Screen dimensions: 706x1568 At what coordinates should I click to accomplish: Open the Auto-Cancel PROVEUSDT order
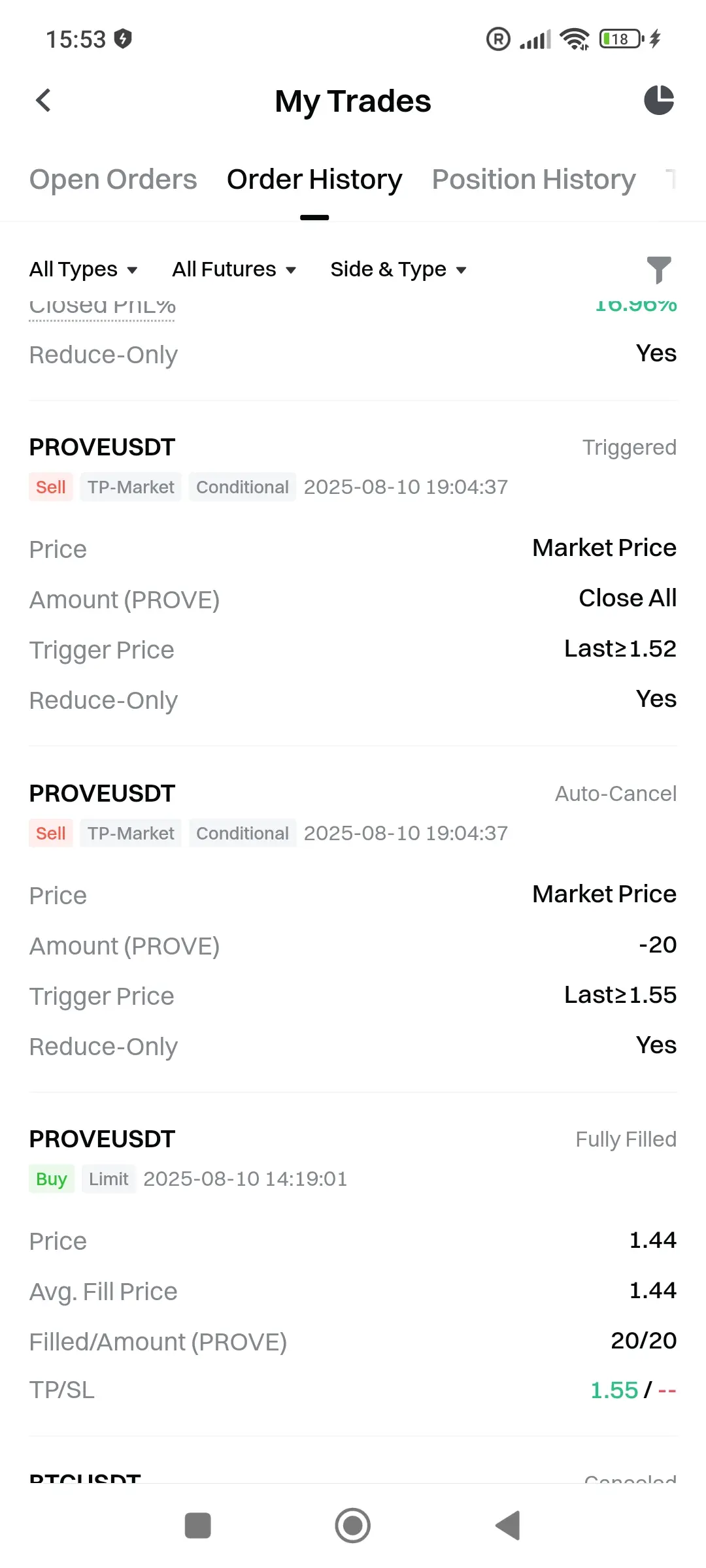pos(353,919)
